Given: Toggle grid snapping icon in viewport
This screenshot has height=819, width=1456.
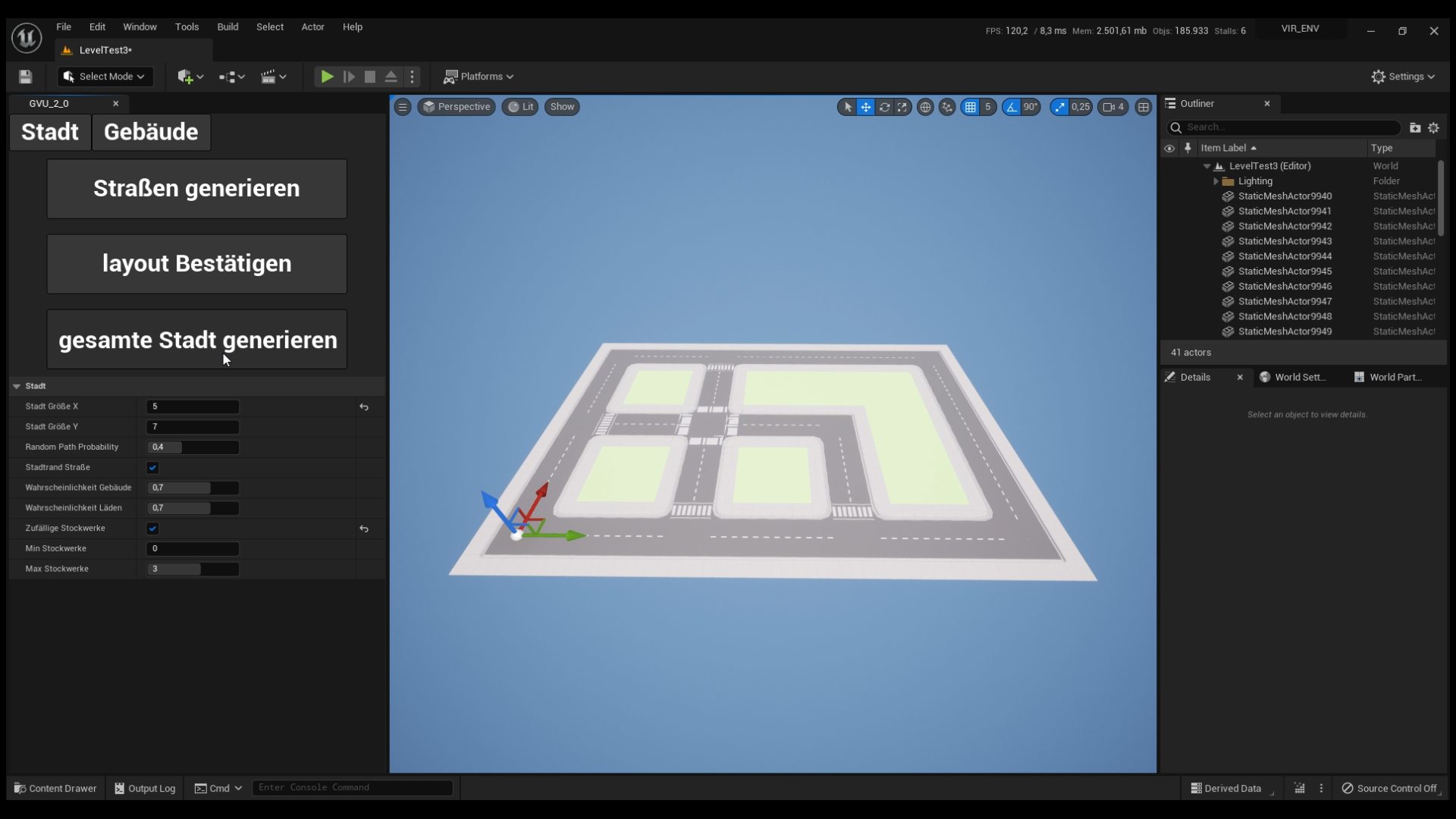Looking at the screenshot, I should [x=971, y=107].
